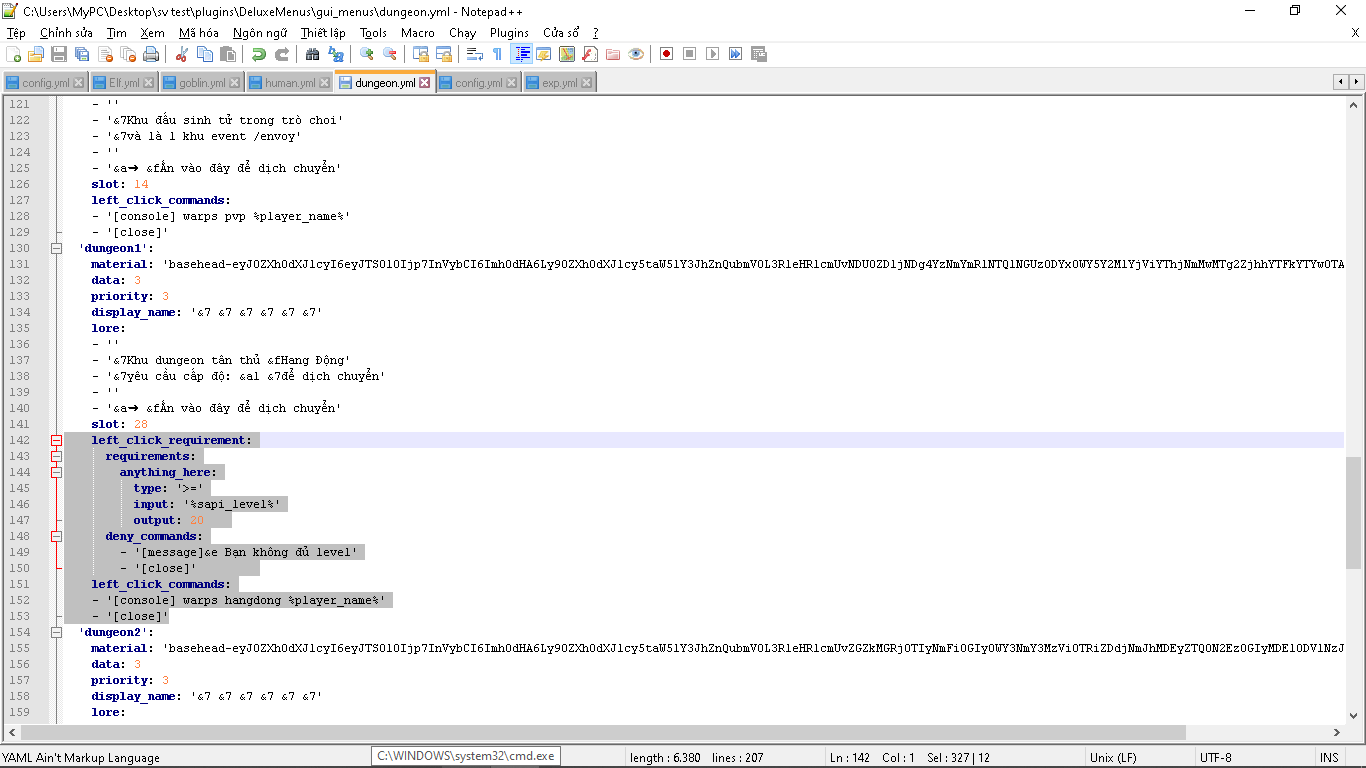Screen dimensions: 1366x768
Task: Open the Cửa sổ menu
Action: 561,33
